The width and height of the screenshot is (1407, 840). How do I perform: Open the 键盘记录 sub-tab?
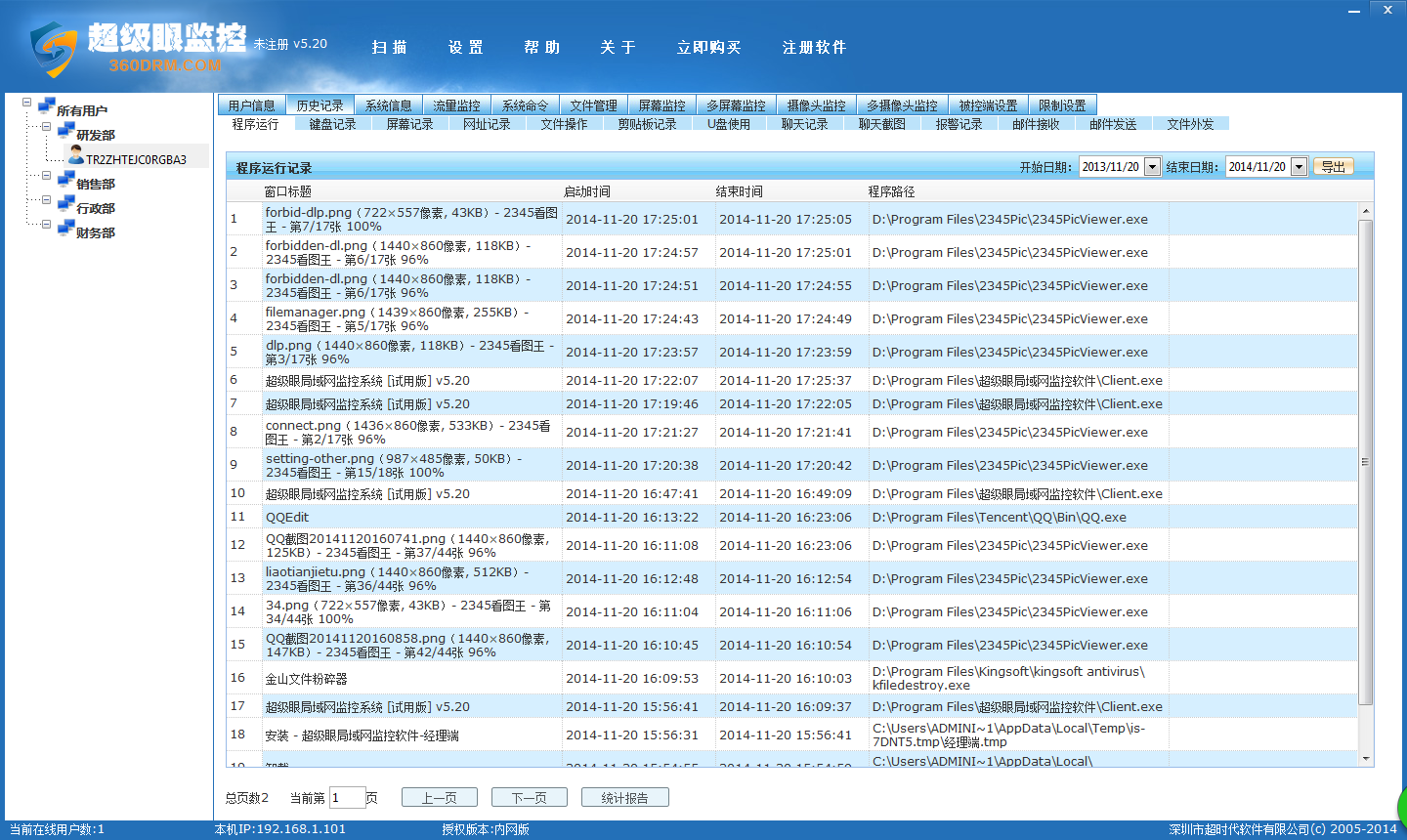click(x=332, y=124)
